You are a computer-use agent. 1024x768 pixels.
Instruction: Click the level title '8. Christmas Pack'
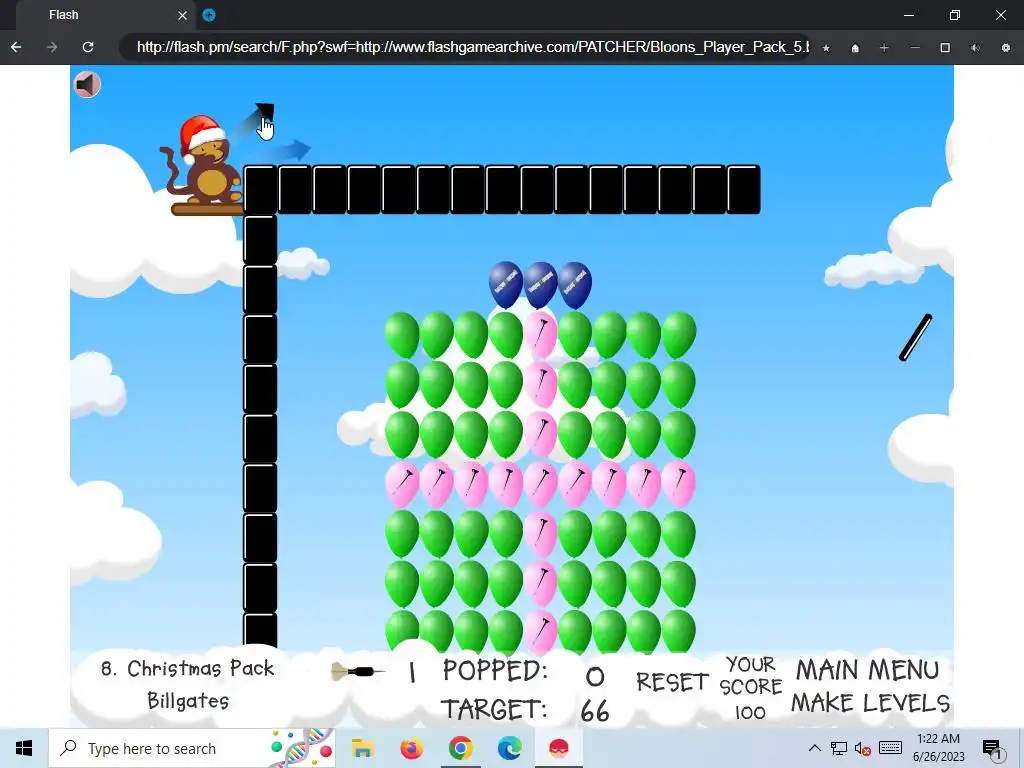[187, 668]
